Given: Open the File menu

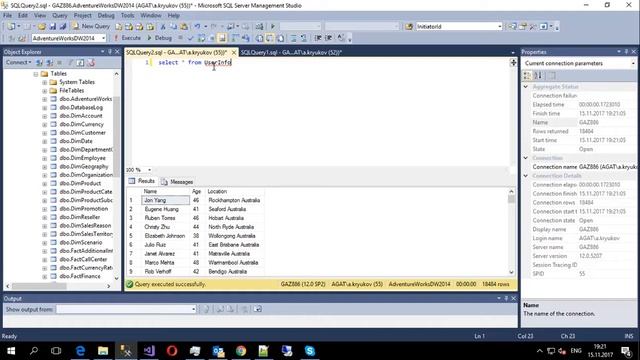Looking at the screenshot, I should (7, 16).
